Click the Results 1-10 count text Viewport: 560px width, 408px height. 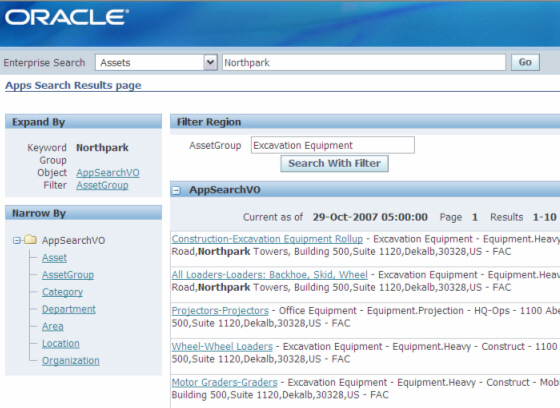pos(523,217)
